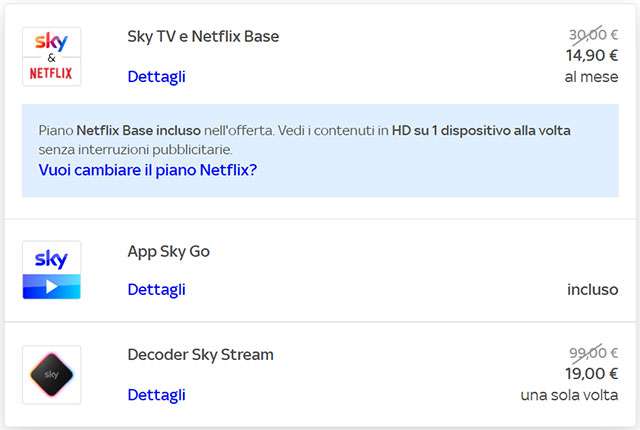Click 'Vuoi cambiare il piano Netflix?' link

(x=147, y=170)
